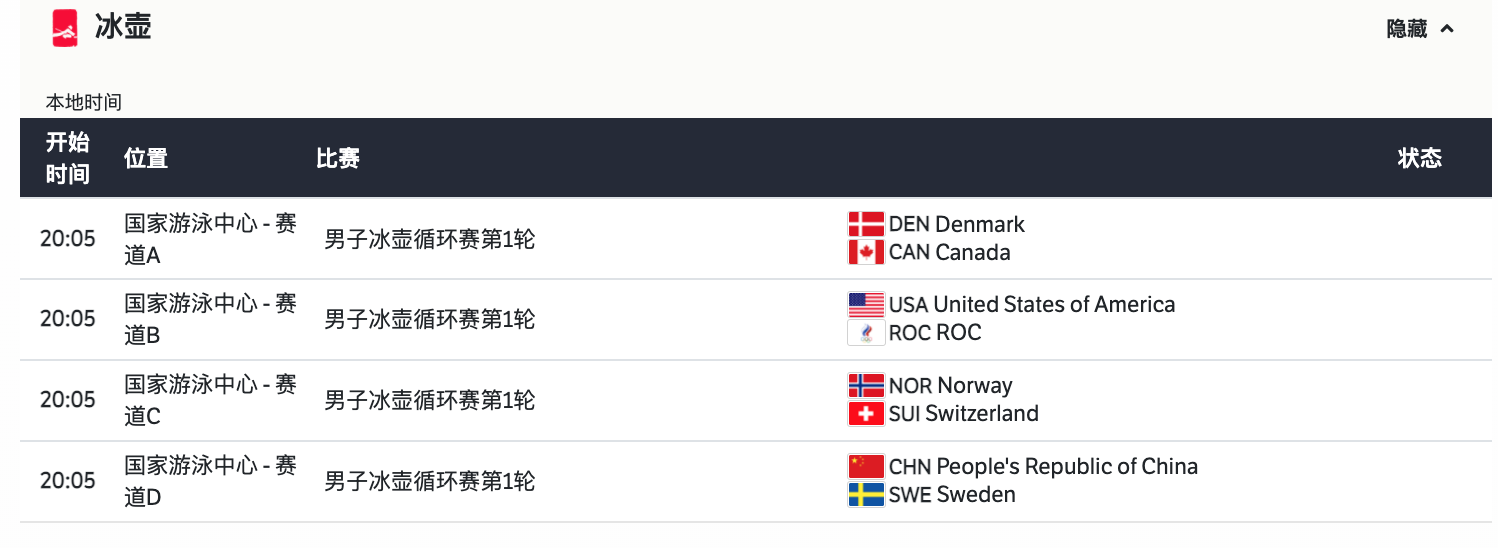The height and width of the screenshot is (548, 1498).
Task: Click the red curling sport icon
Action: (65, 28)
